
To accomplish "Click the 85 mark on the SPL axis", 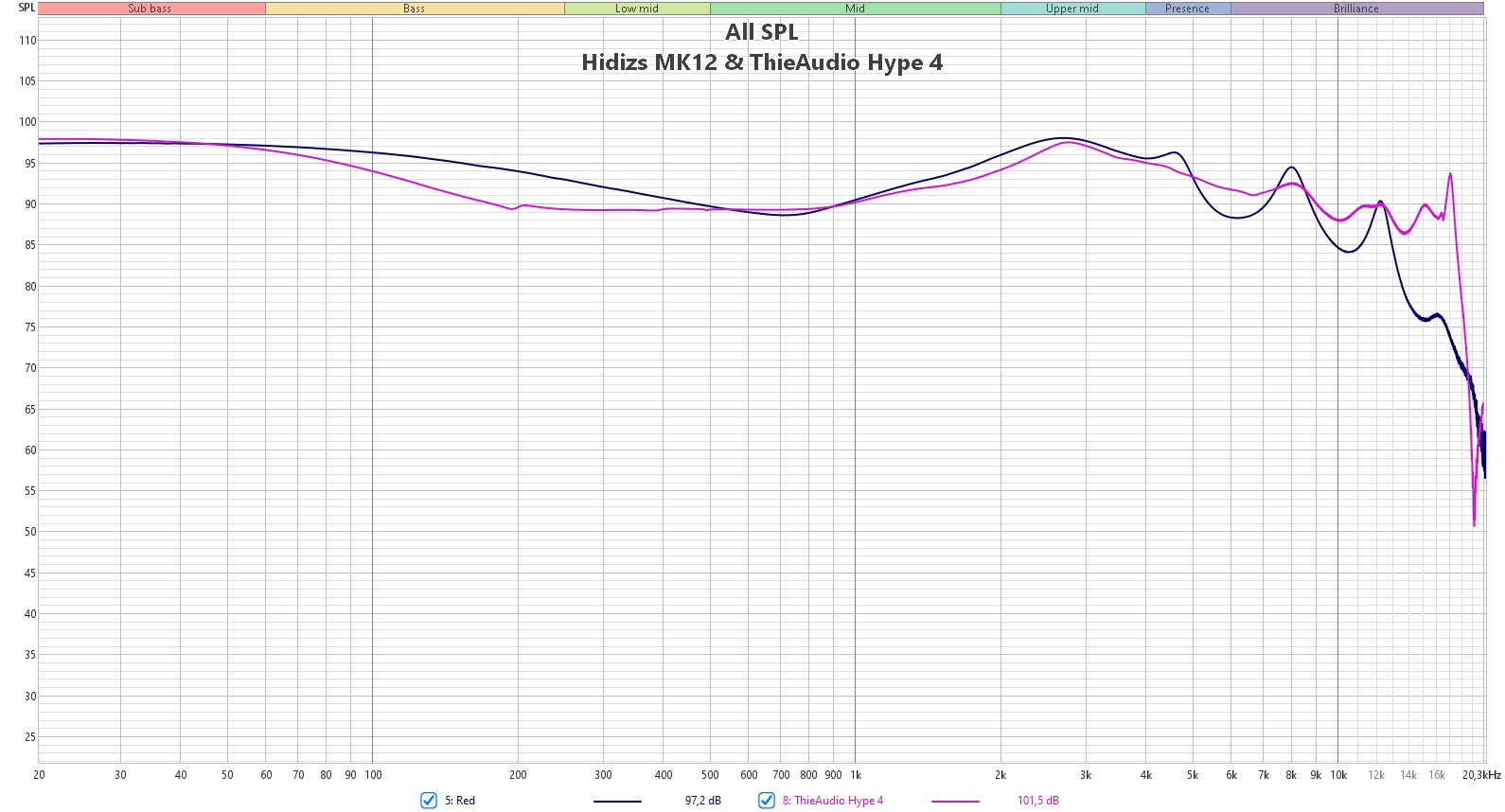I will pyautogui.click(x=30, y=245).
